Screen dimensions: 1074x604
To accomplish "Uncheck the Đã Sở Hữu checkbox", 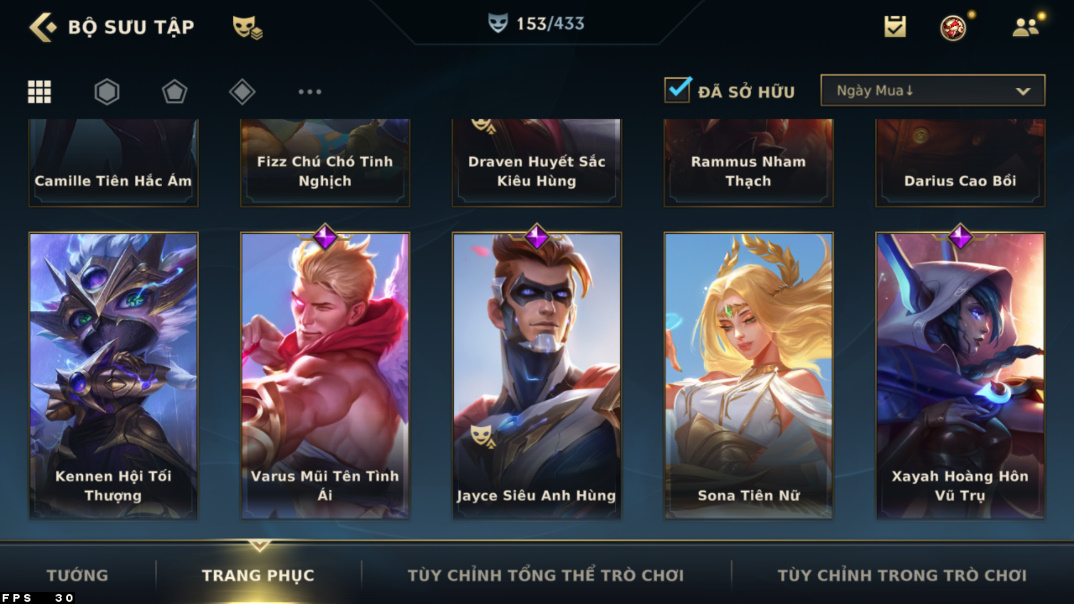I will (x=677, y=90).
